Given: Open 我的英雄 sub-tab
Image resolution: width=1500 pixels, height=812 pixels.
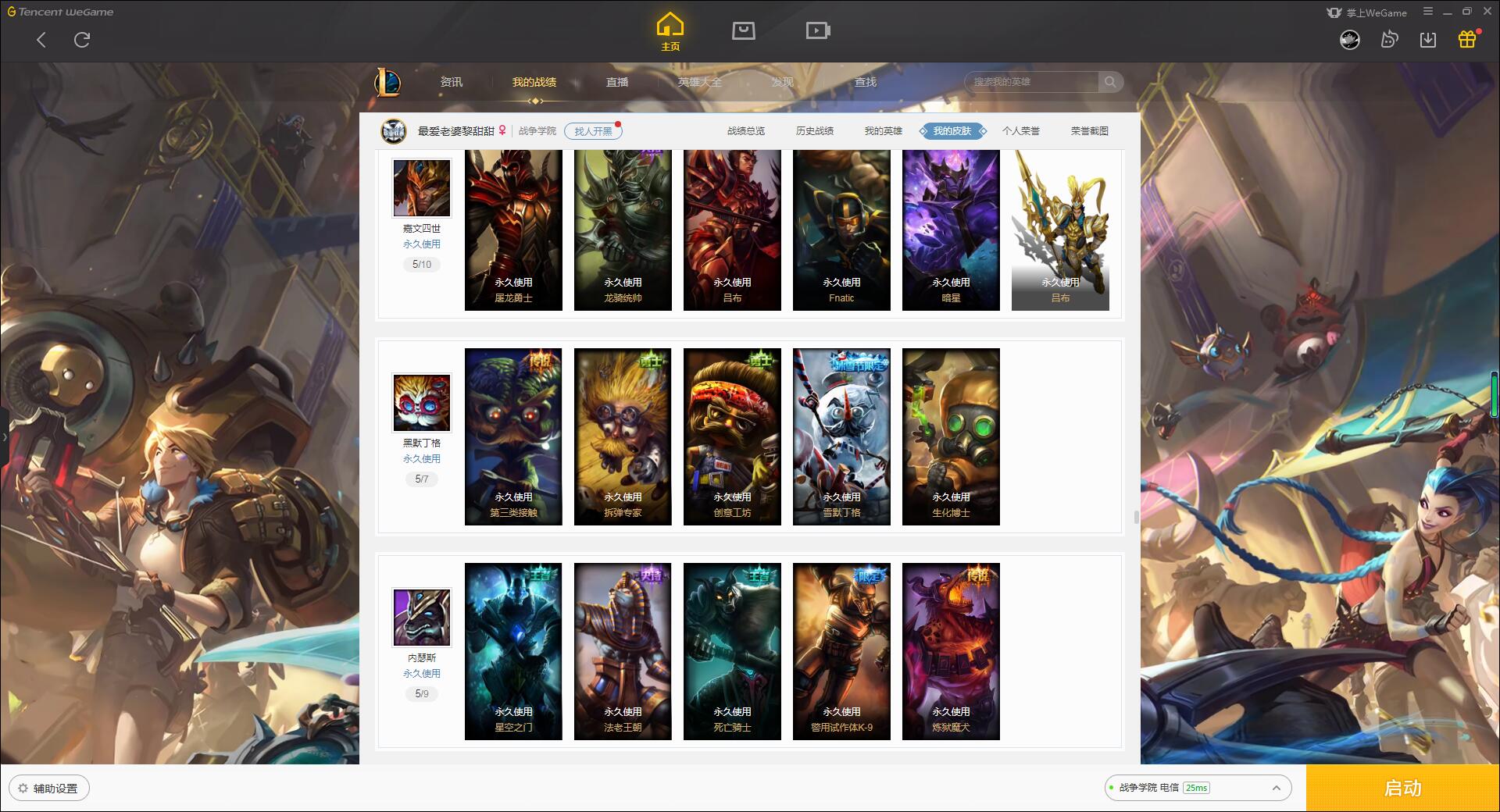Looking at the screenshot, I should pyautogui.click(x=884, y=131).
